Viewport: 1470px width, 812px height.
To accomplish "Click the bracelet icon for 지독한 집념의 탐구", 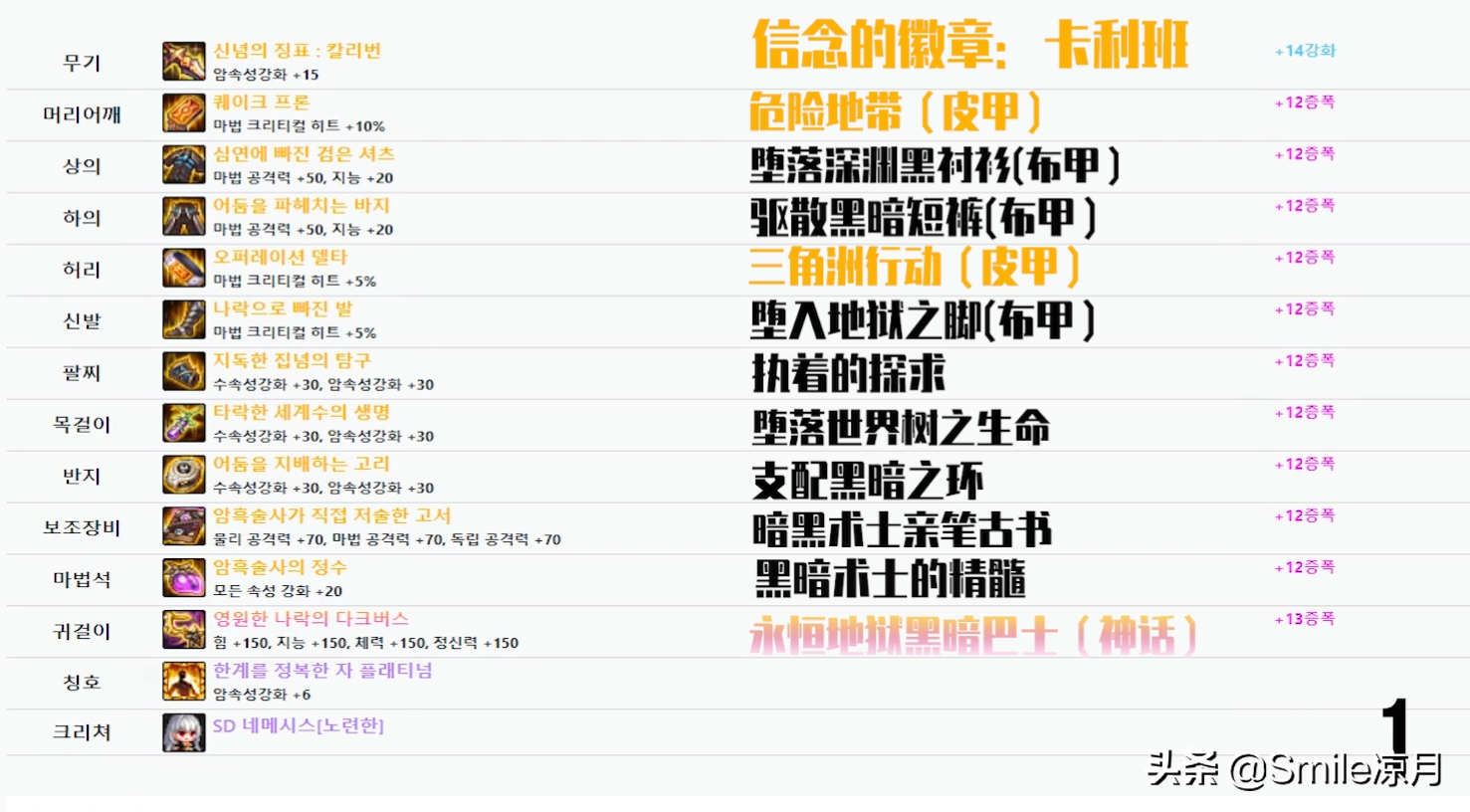I will 184,372.
